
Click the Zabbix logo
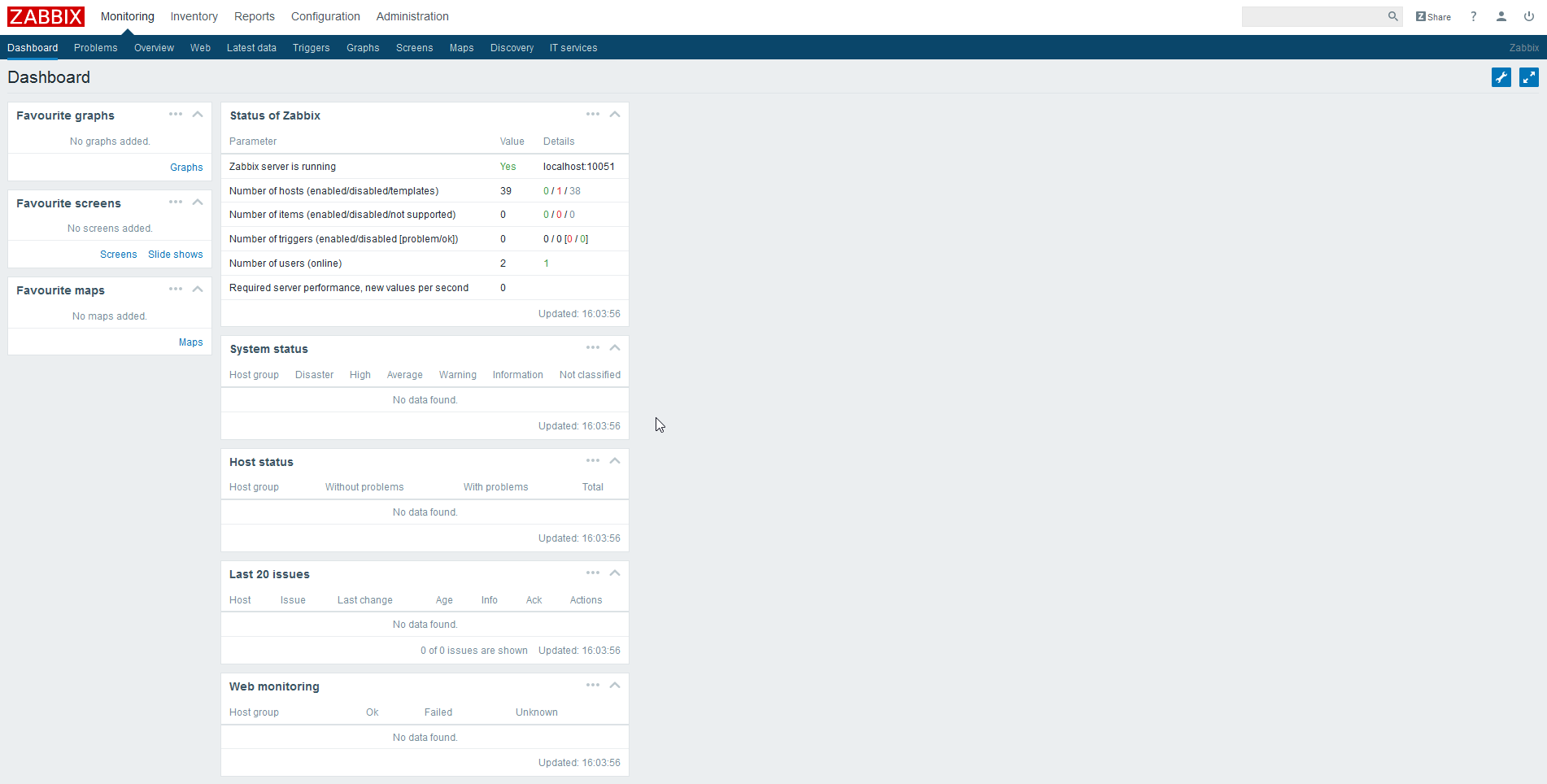pos(46,16)
